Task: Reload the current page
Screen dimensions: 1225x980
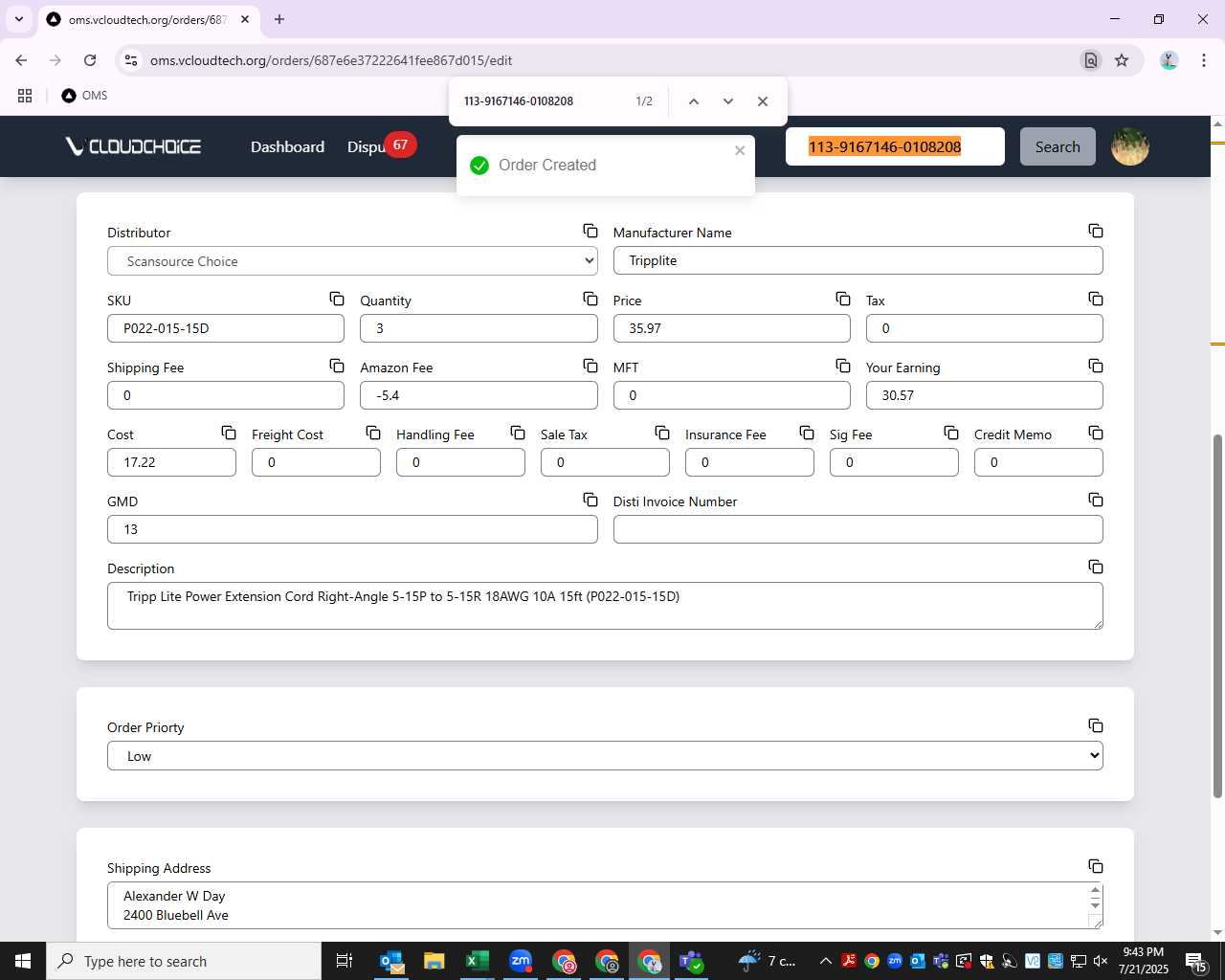Action: (x=90, y=60)
